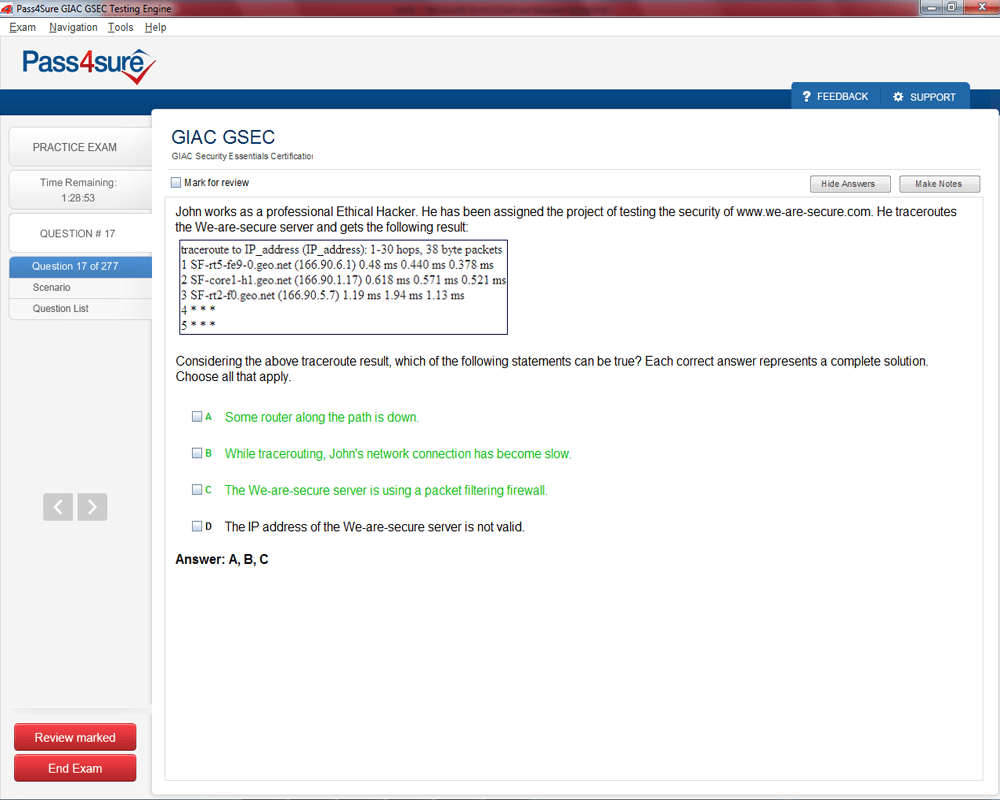Image resolution: width=1000 pixels, height=800 pixels.
Task: Click 'GIAC Security Essentials Certification' subtitle
Action: (x=242, y=156)
